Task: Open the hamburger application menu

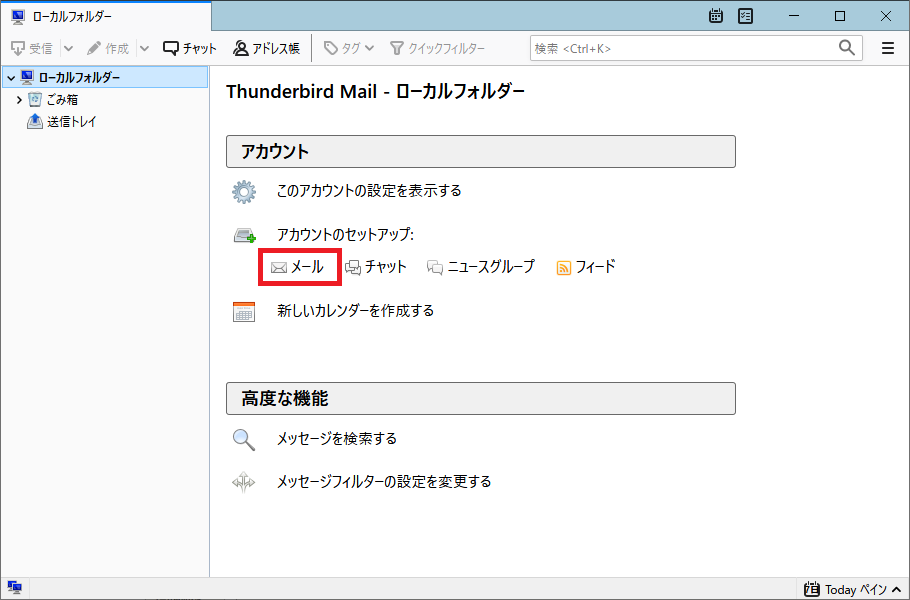Action: click(887, 48)
